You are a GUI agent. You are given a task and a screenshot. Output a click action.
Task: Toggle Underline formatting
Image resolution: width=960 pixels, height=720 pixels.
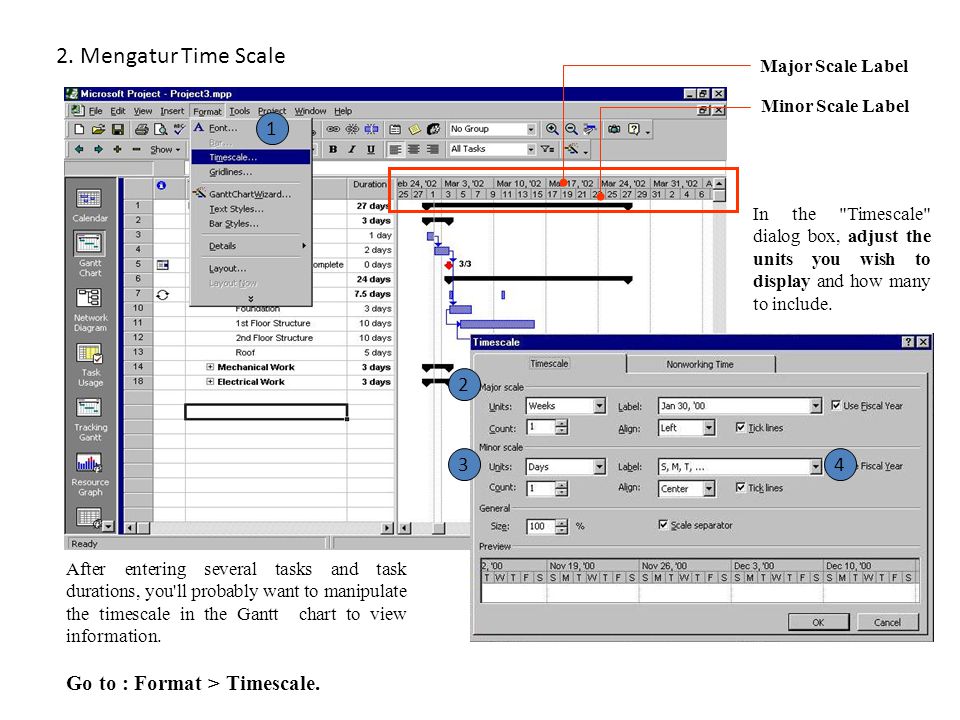(371, 149)
